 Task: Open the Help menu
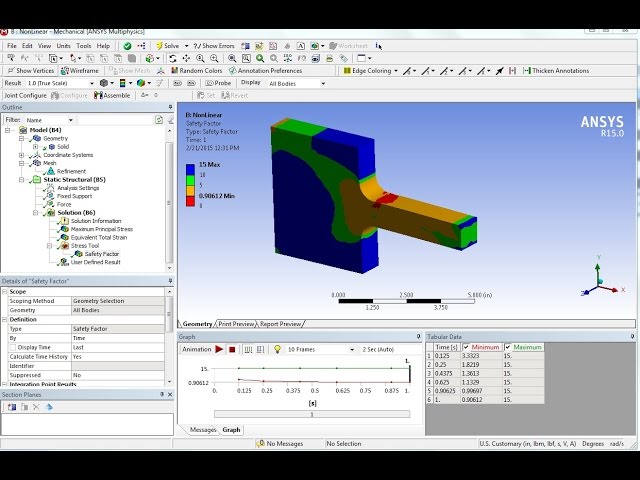click(x=103, y=46)
